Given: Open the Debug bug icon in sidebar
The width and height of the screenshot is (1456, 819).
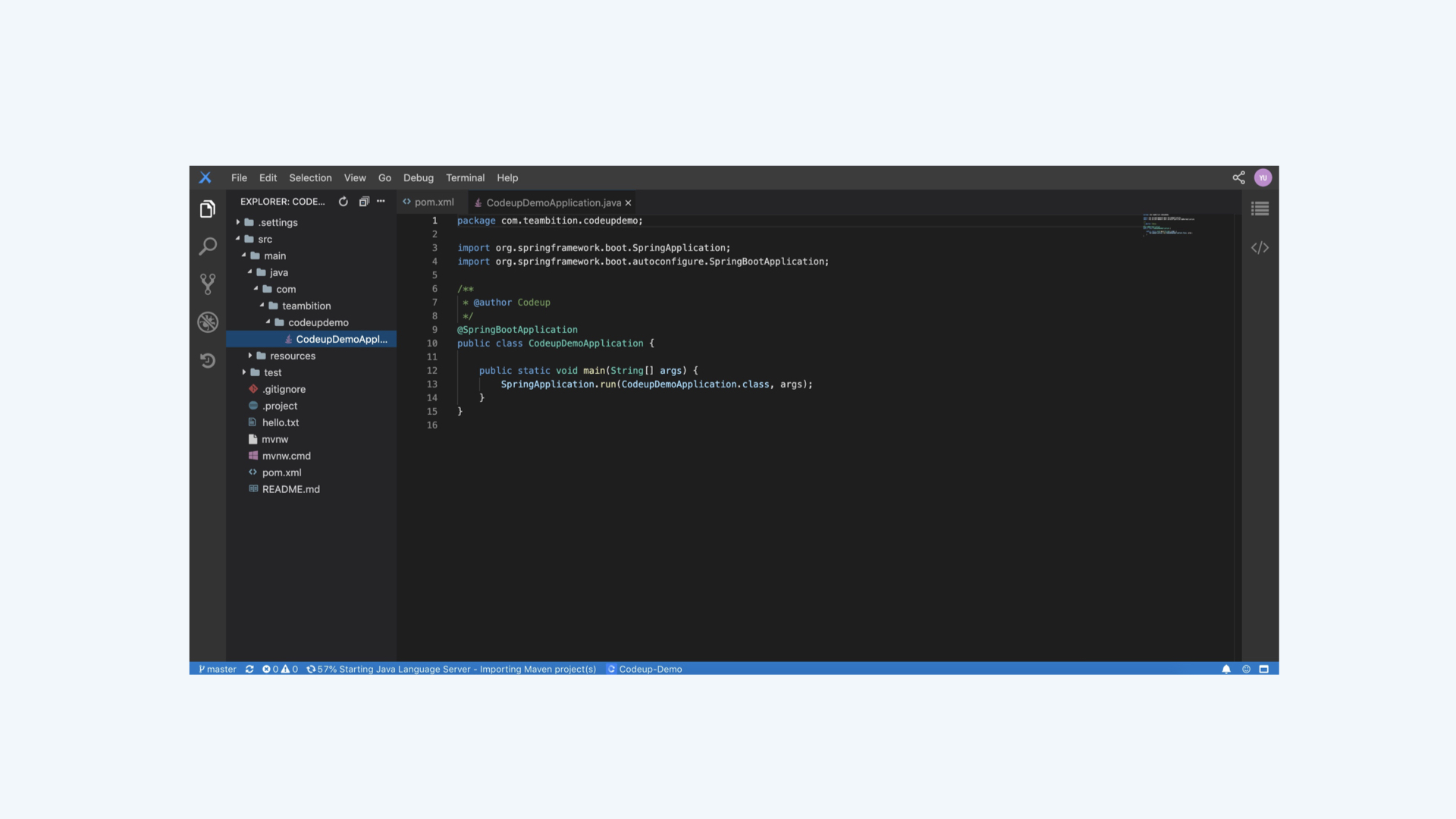Looking at the screenshot, I should pos(207,322).
